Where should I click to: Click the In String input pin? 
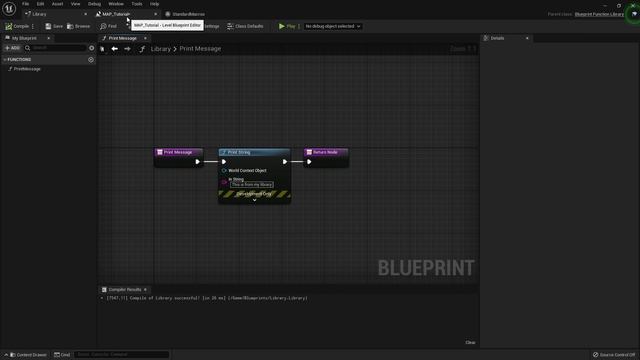coord(224,182)
